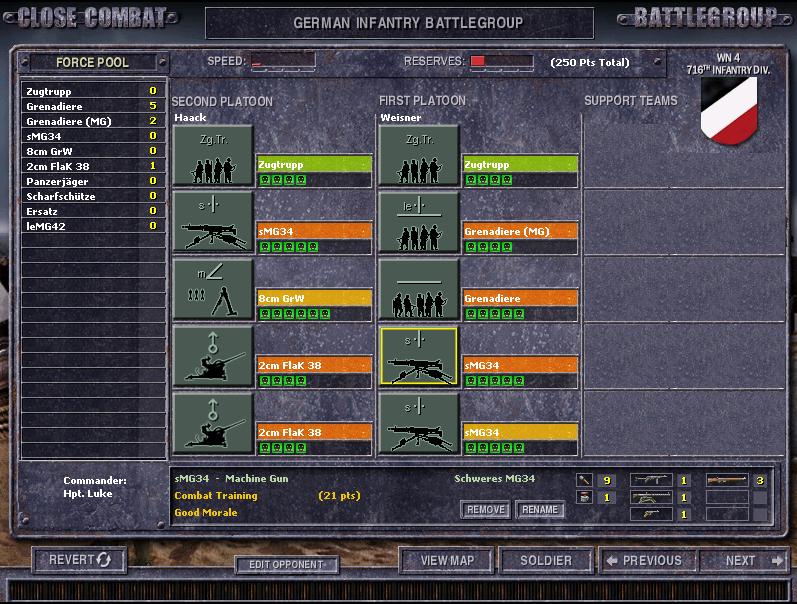Click the Force Pool header tab
This screenshot has height=604, width=797.
coord(93,62)
